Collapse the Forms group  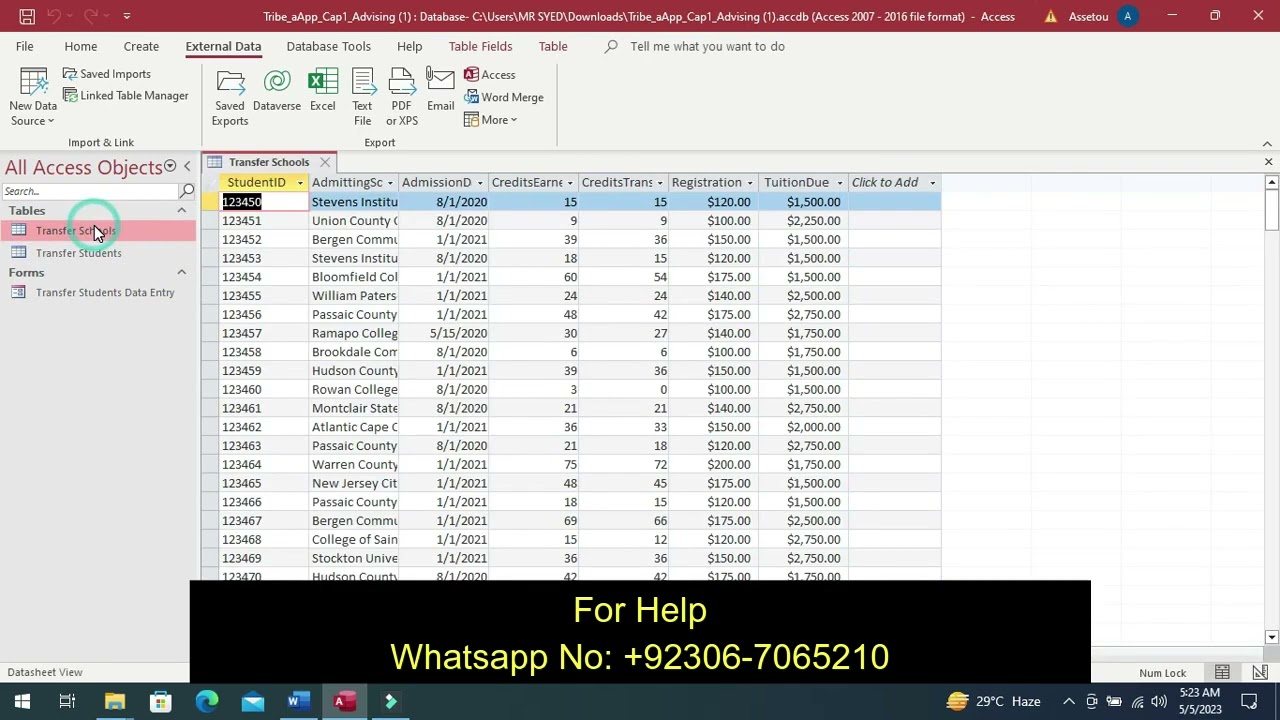182,273
